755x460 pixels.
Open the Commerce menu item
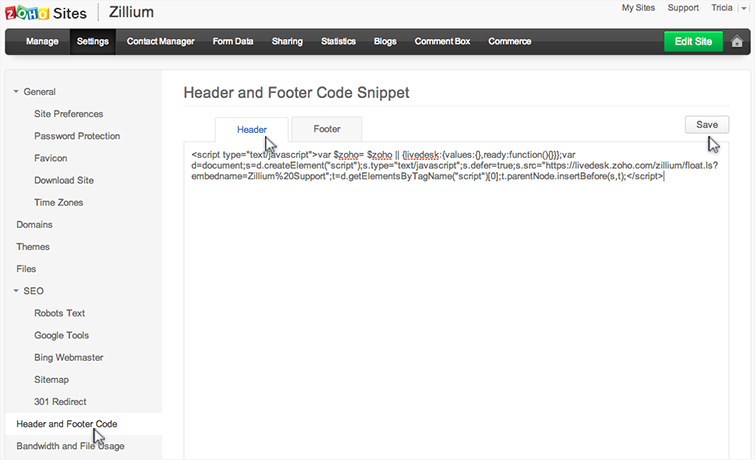click(509, 41)
